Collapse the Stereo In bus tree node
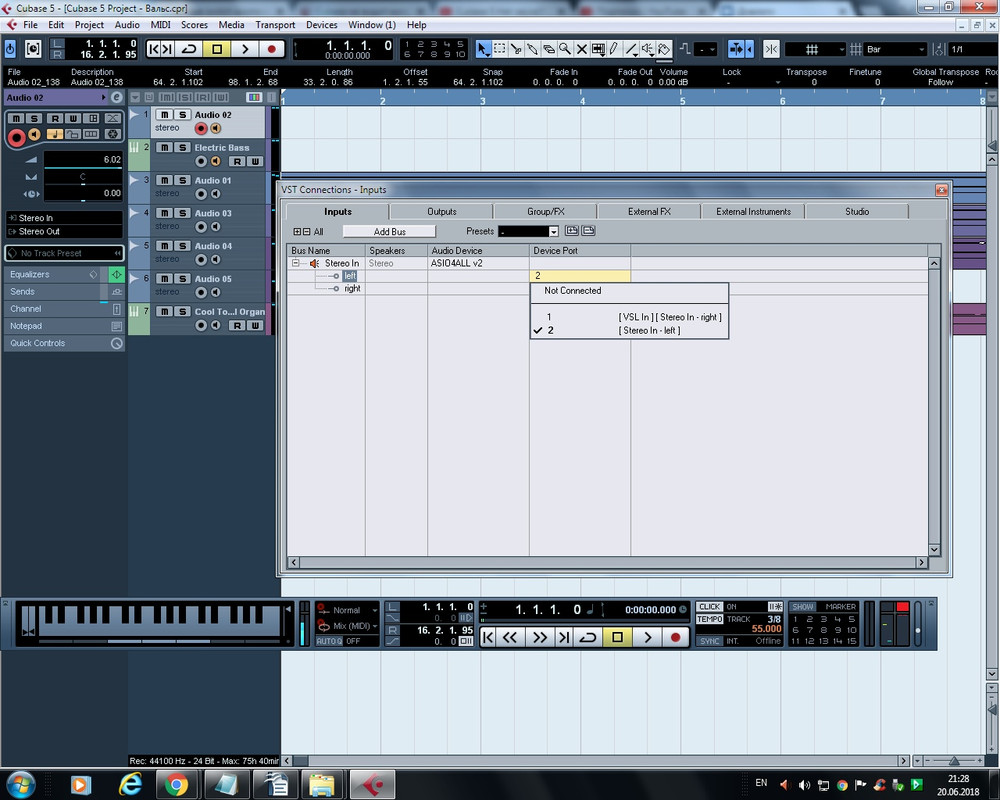The height and width of the screenshot is (800, 1000). tap(295, 263)
